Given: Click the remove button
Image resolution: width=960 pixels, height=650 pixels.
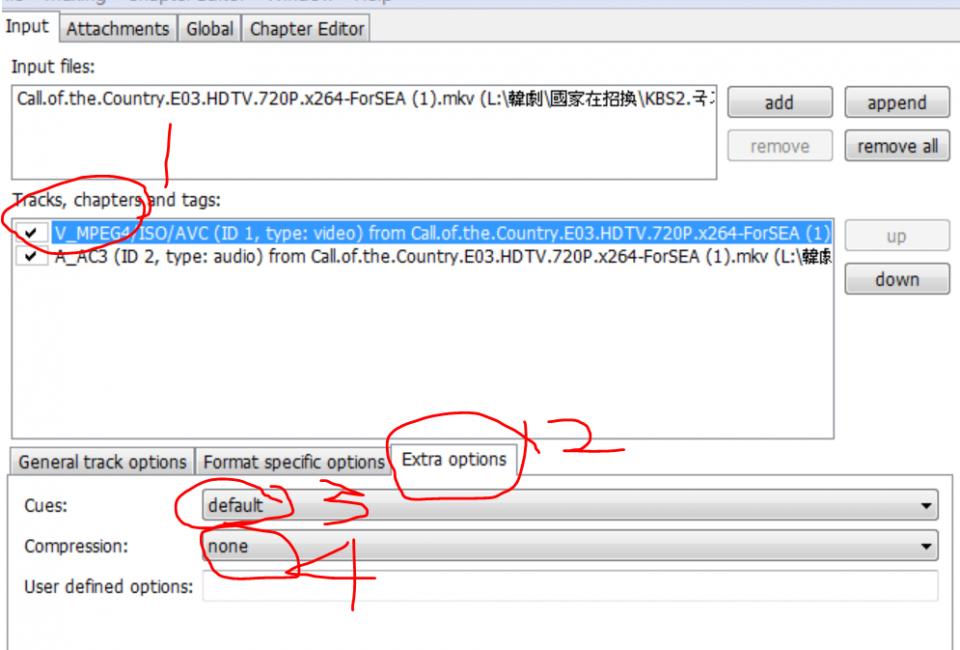Looking at the screenshot, I should coord(779,146).
